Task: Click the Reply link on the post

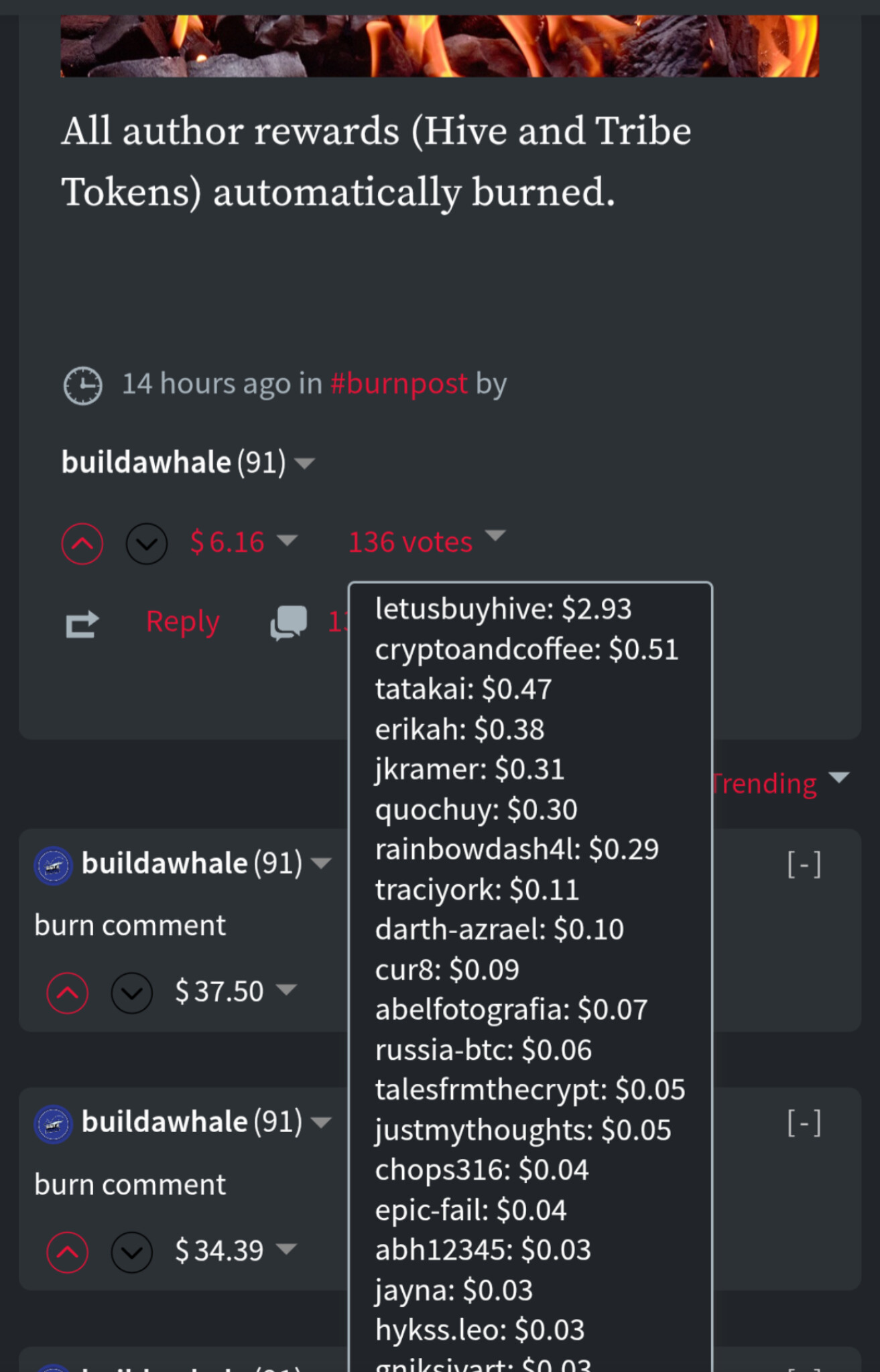Action: click(182, 622)
